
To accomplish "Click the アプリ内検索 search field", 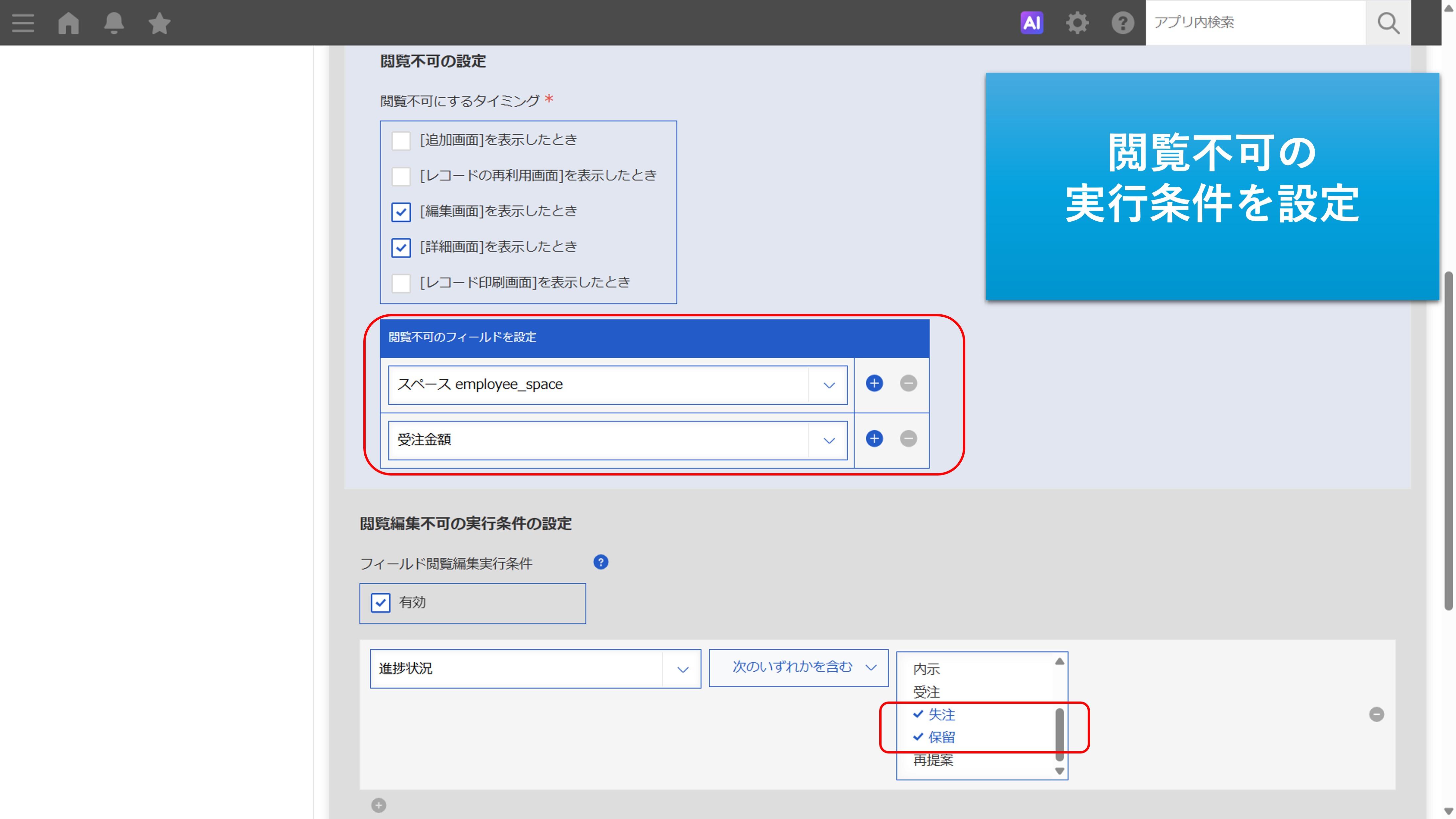I will point(1255,23).
